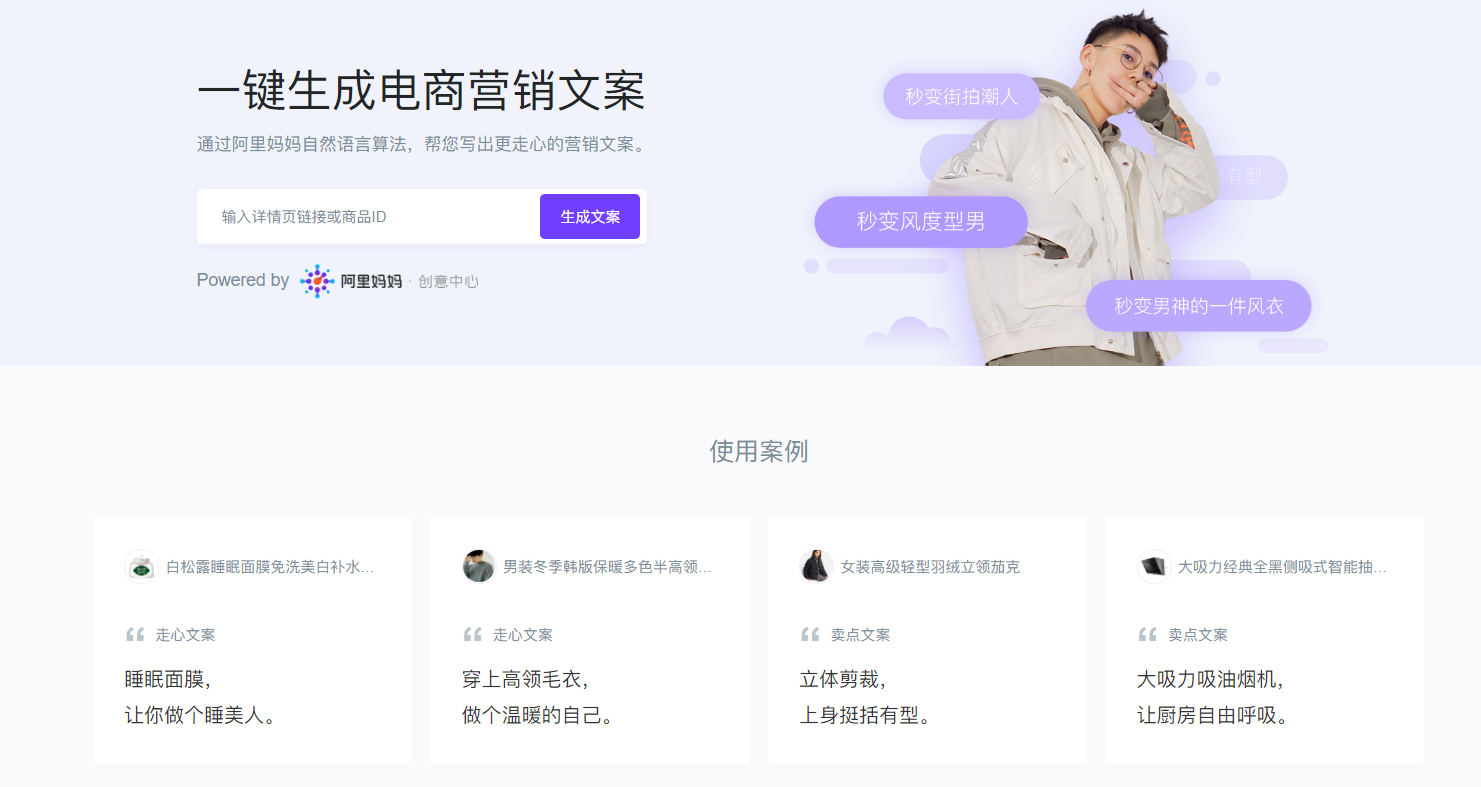The image size is (1481, 787).
Task: Open the 阿里妈妈 brand text link
Action: click(371, 281)
